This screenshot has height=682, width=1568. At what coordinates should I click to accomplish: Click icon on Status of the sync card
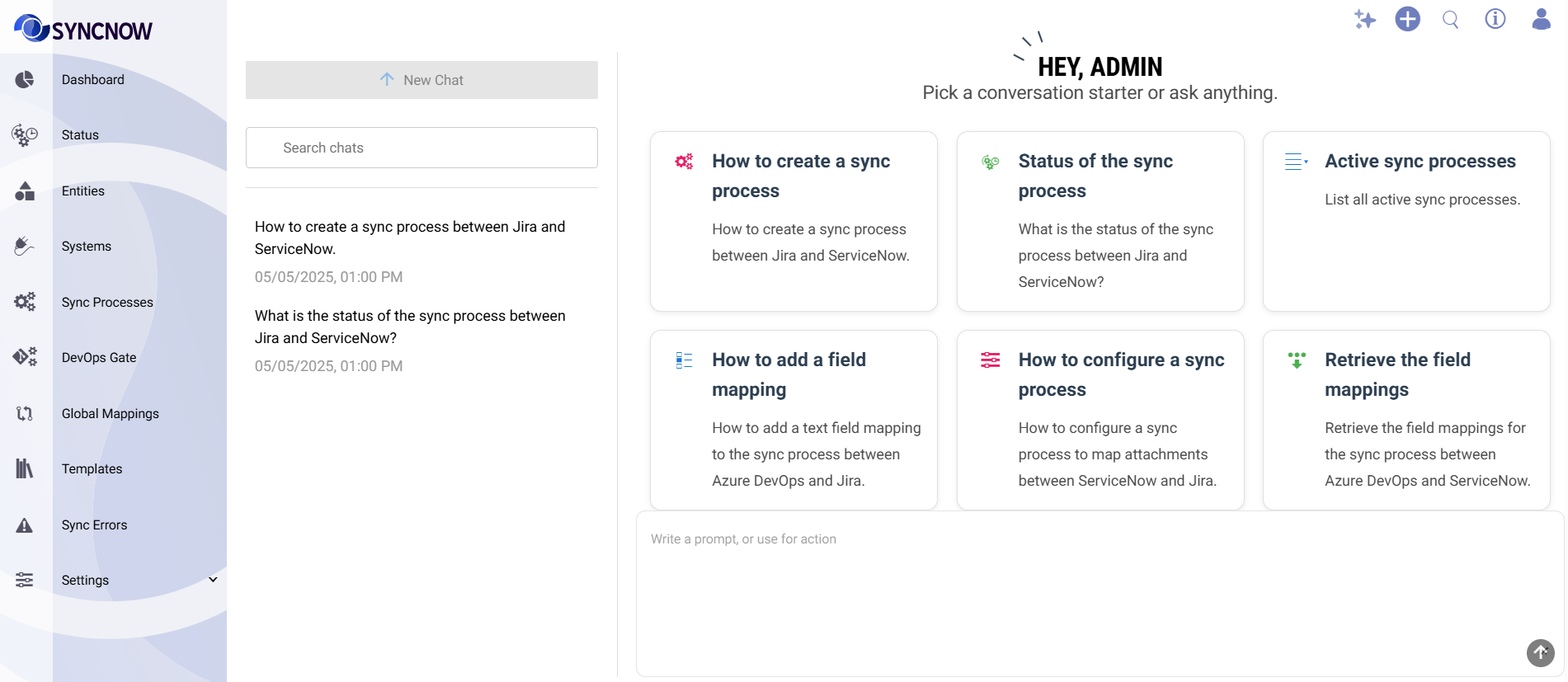[x=991, y=162]
